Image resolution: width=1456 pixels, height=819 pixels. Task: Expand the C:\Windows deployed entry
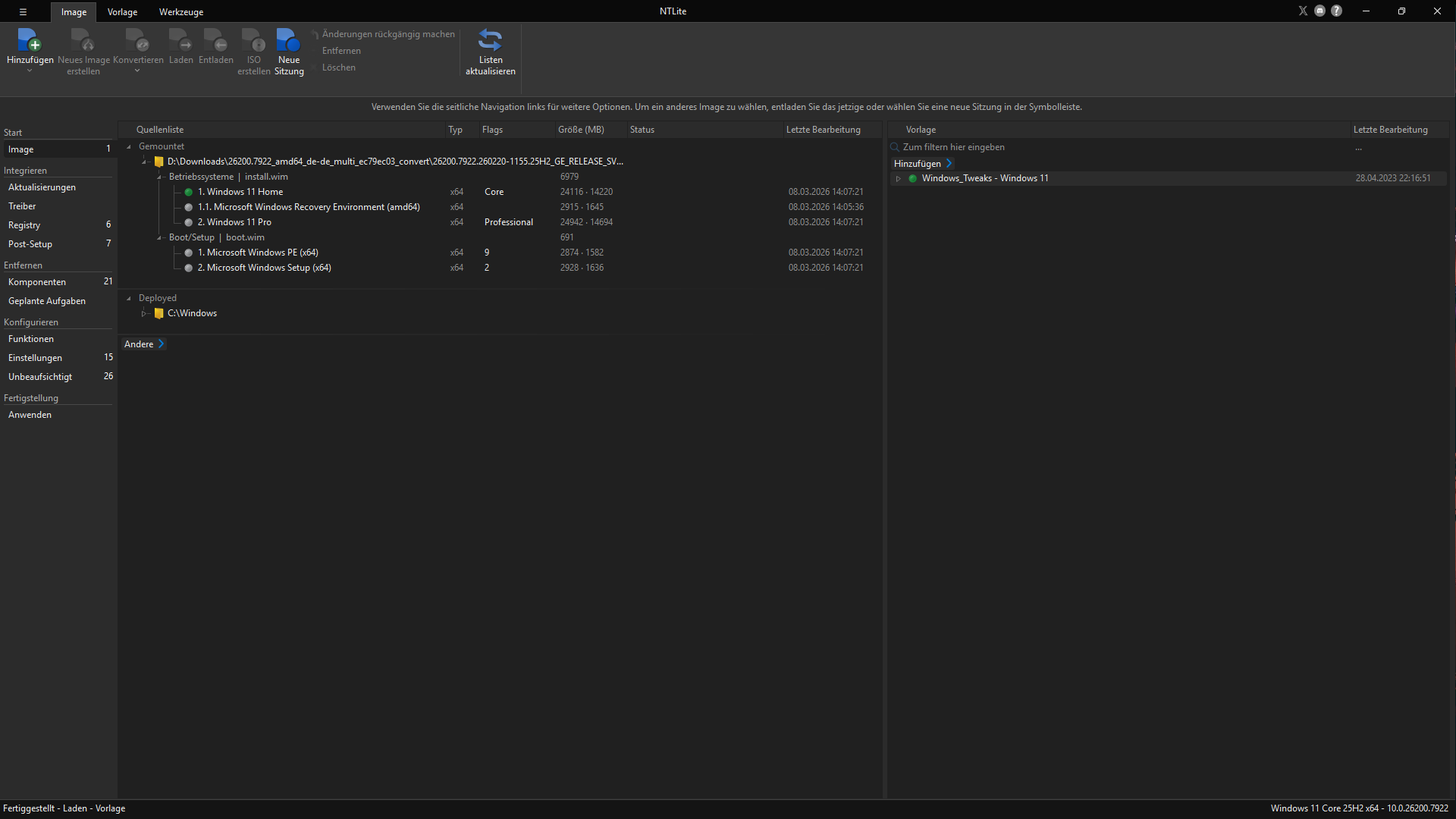pyautogui.click(x=143, y=314)
